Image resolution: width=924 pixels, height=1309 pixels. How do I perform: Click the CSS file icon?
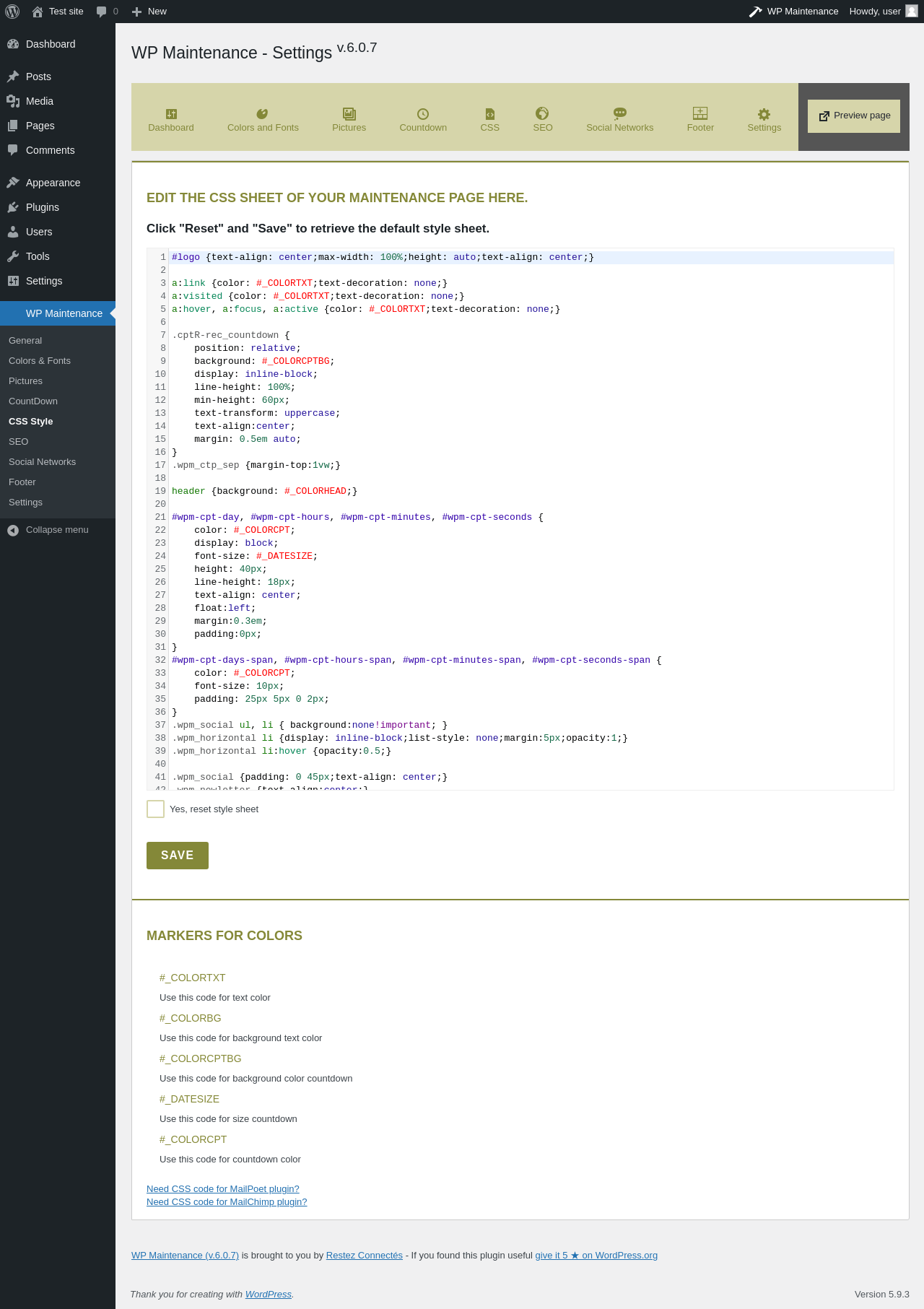[x=490, y=114]
